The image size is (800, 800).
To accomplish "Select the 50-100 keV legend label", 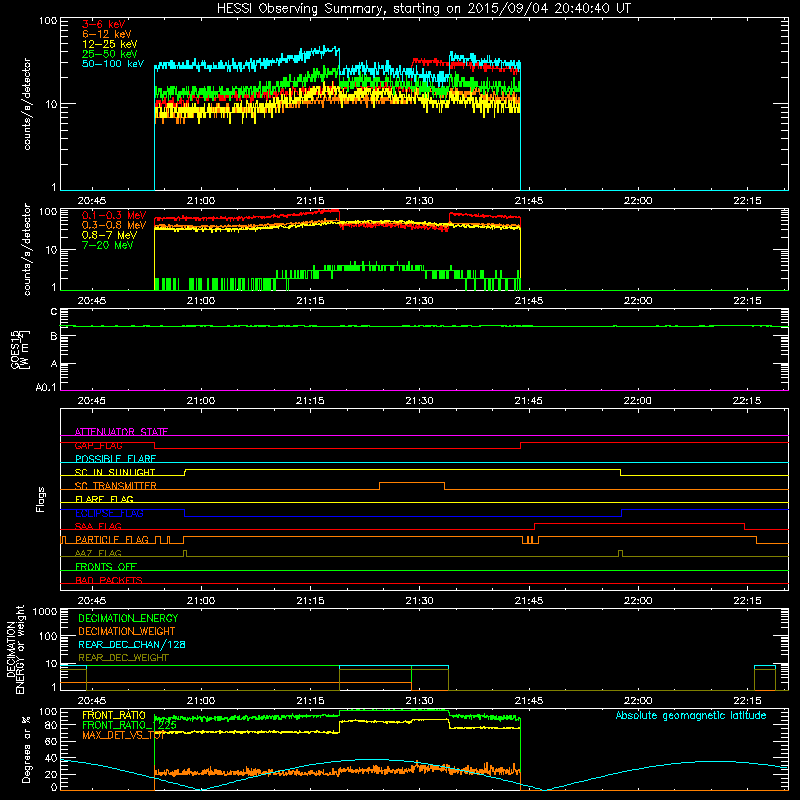I will click(113, 64).
